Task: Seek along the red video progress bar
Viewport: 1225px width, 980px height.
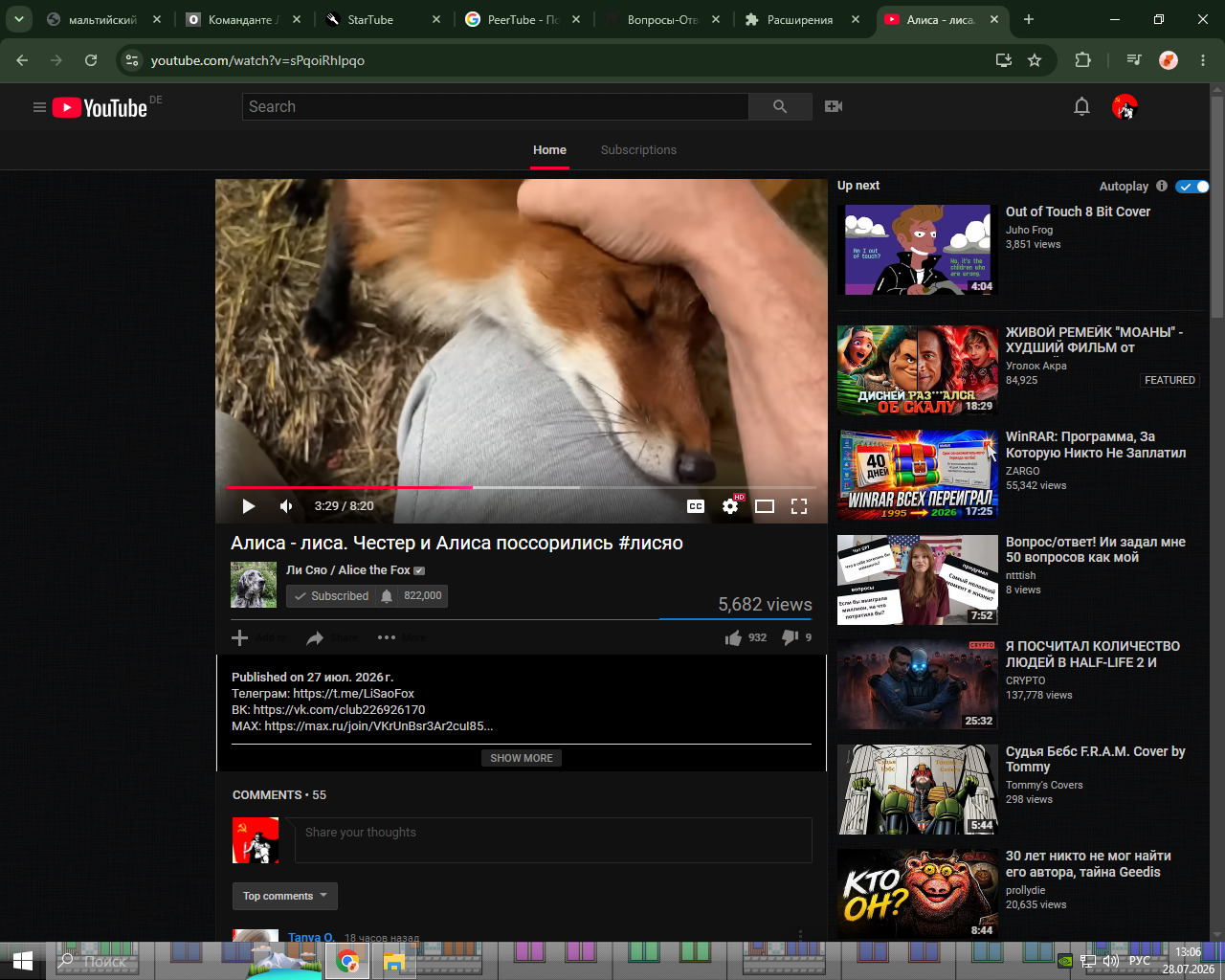Action: point(522,487)
